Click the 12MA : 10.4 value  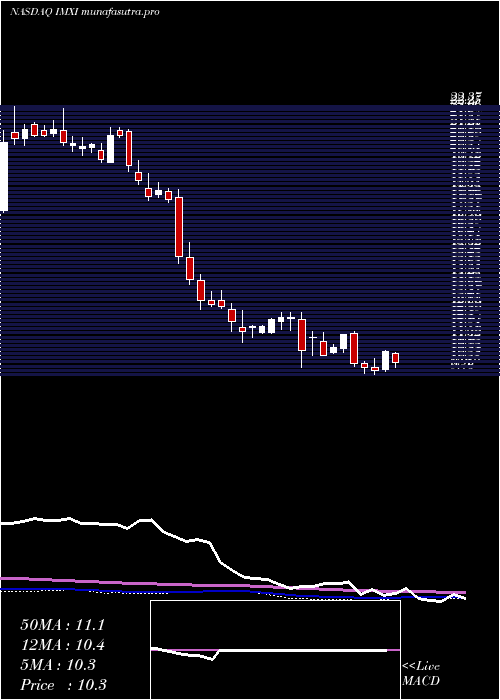tap(62, 645)
